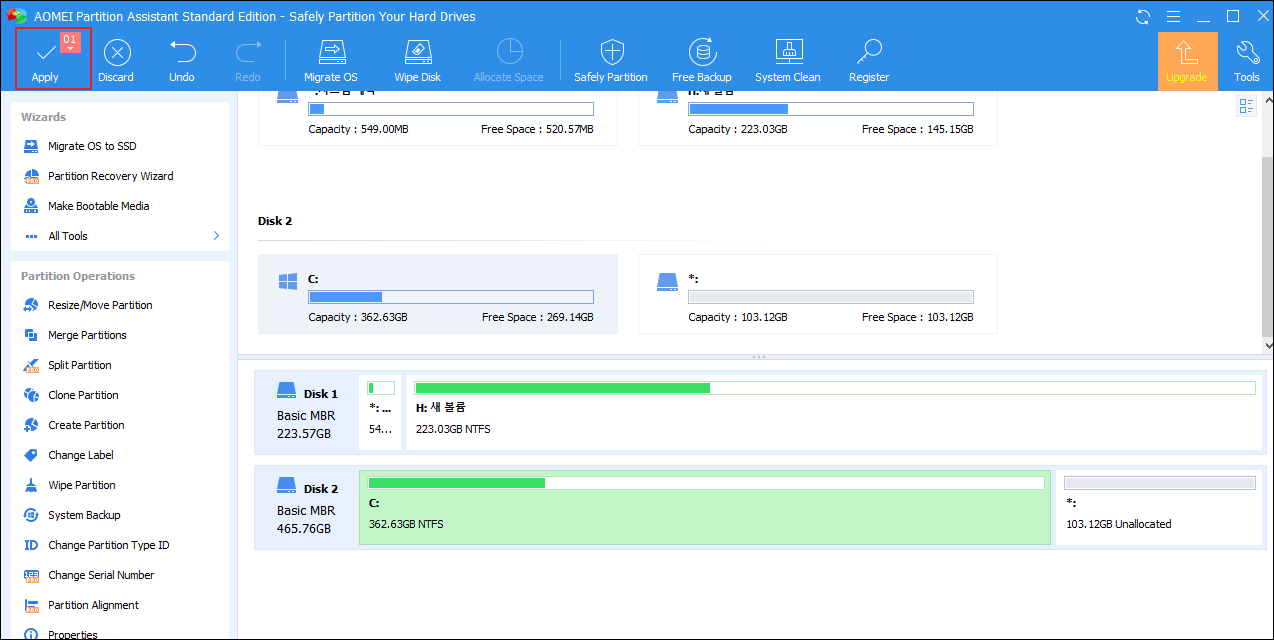Open the Safely Partition tool
This screenshot has width=1274, height=640.
coord(611,61)
